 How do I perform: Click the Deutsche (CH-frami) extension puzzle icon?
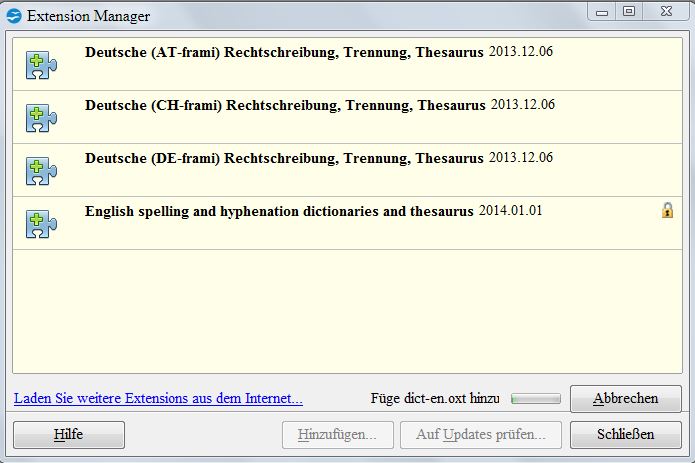click(41, 117)
